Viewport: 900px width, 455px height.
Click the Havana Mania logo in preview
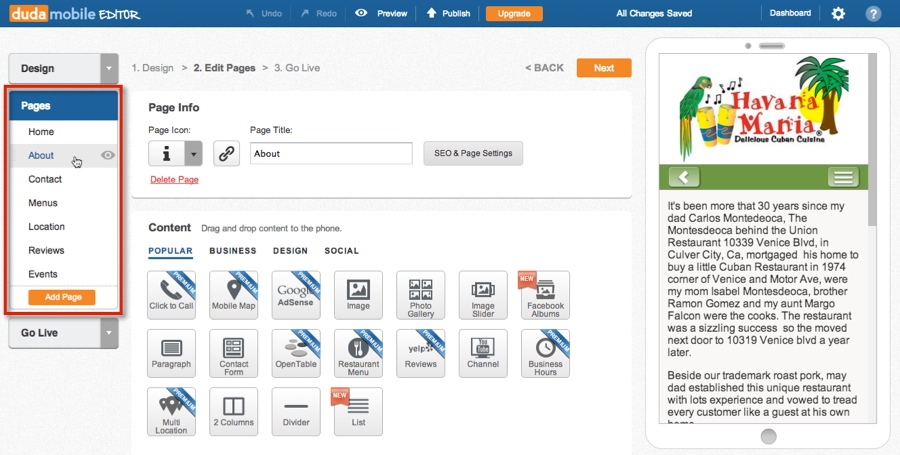tap(763, 107)
